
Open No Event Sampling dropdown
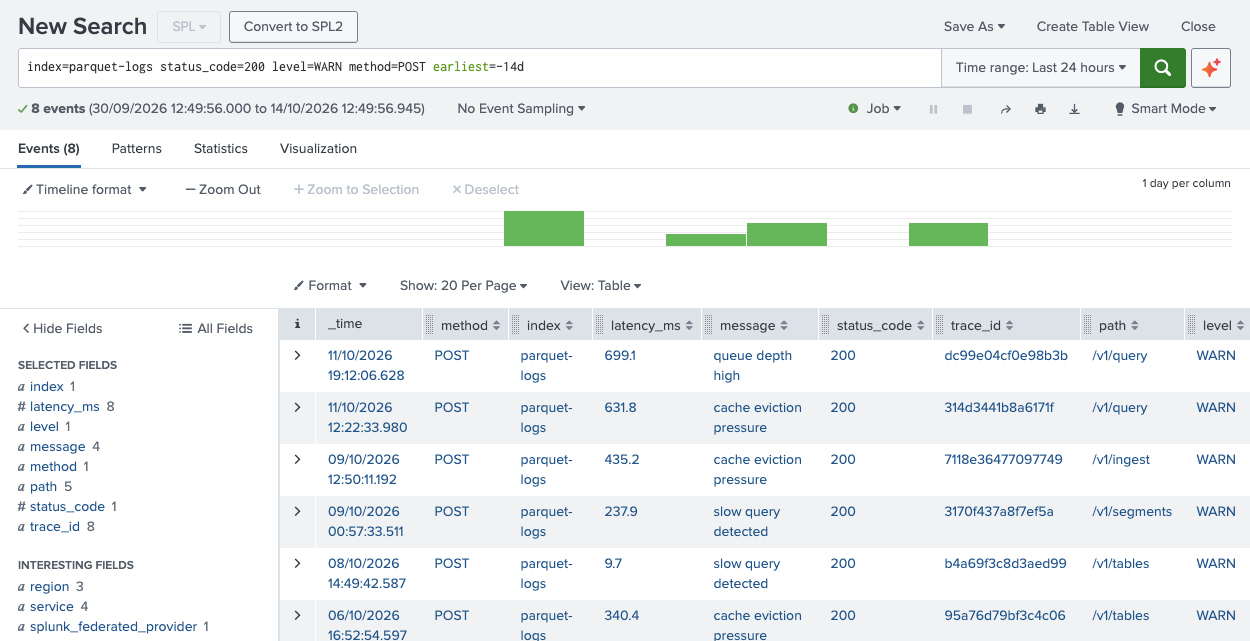coord(521,109)
